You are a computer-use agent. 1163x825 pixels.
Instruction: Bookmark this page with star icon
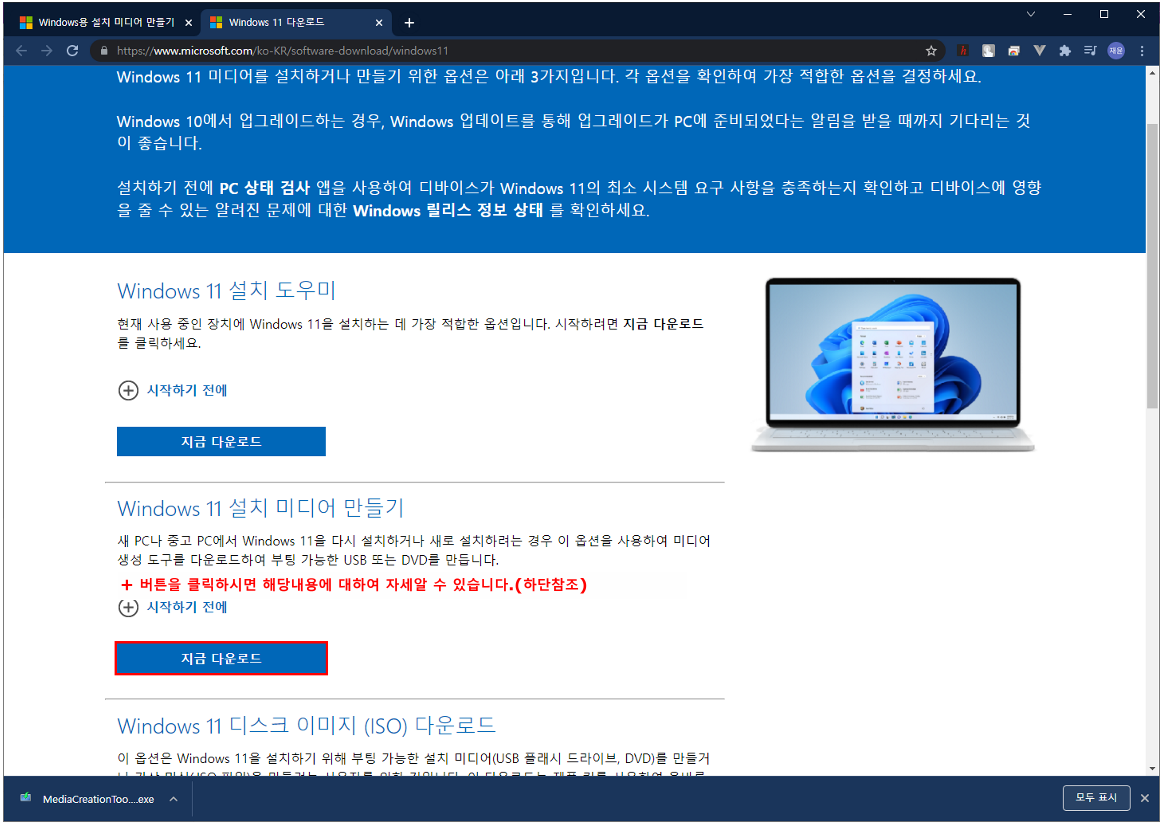pos(931,50)
